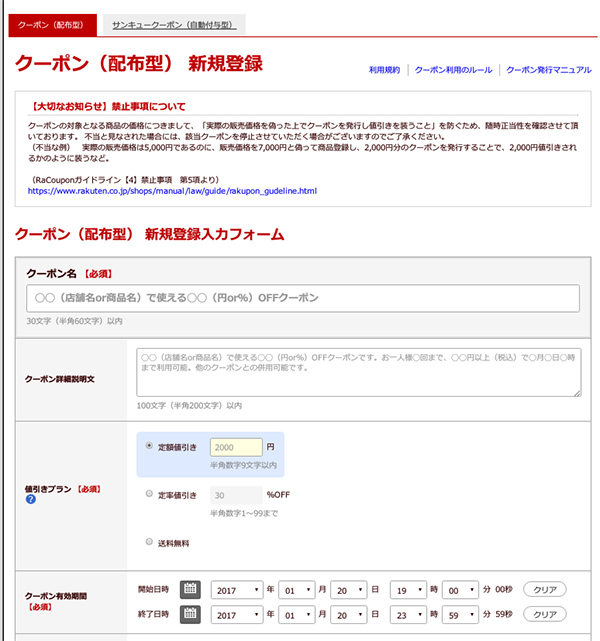Open the start date calendar picker
600x641 pixels.
(190, 589)
